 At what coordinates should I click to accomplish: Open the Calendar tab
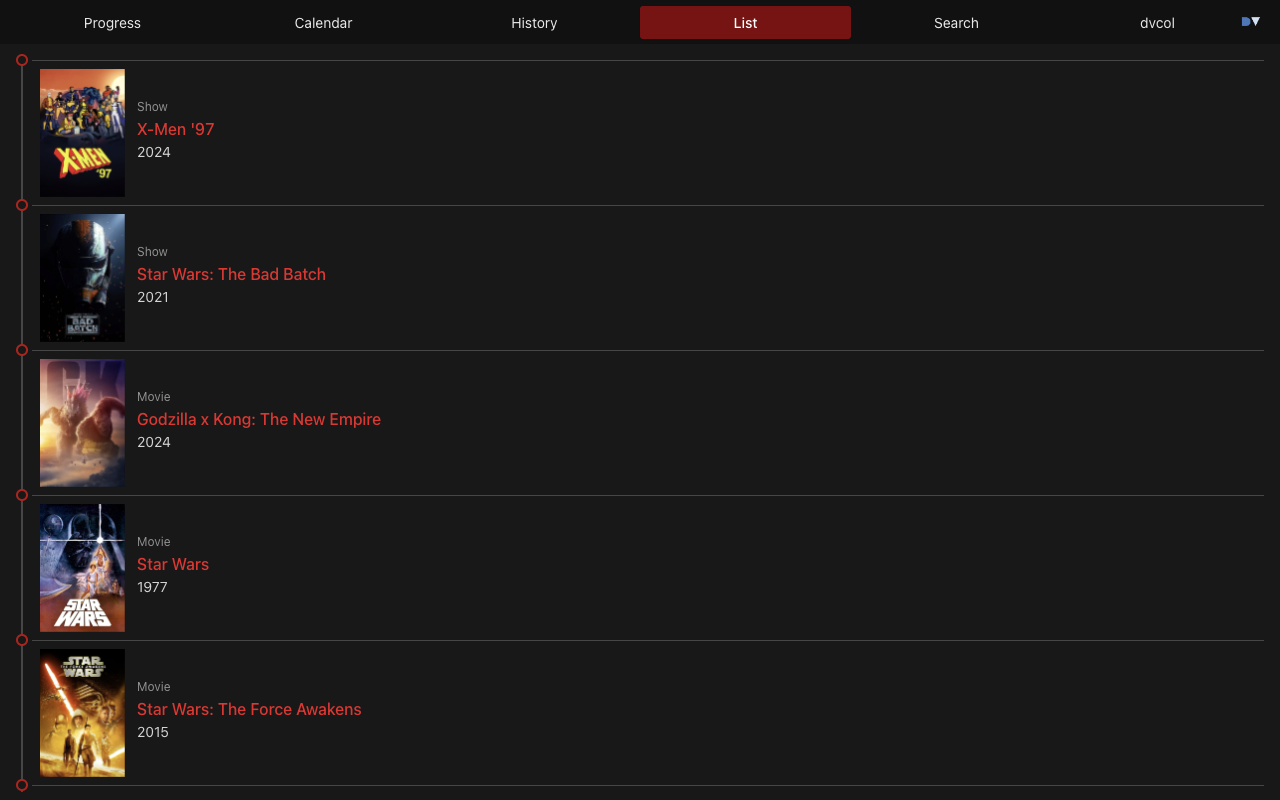click(323, 22)
